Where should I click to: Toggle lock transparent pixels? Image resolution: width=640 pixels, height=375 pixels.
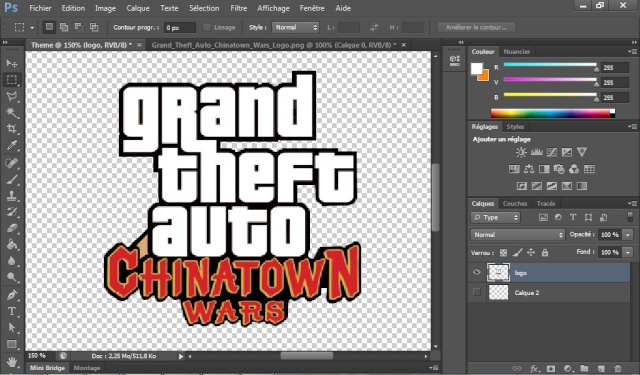pos(504,253)
